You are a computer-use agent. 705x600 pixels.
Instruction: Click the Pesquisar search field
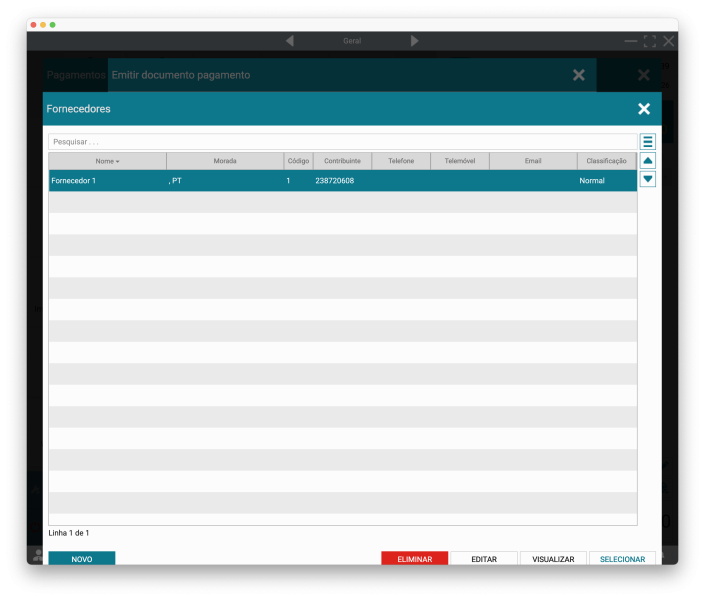pos(342,142)
